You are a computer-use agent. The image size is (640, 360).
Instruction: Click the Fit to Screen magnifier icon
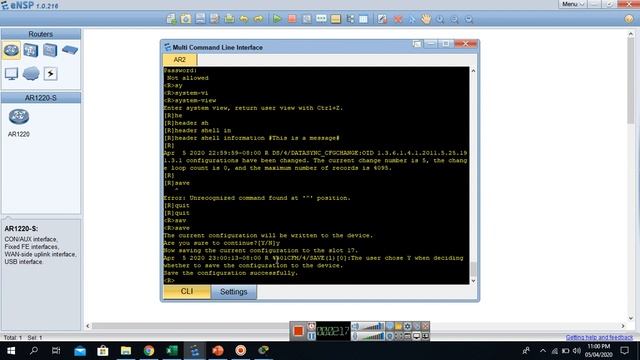pos(469,19)
